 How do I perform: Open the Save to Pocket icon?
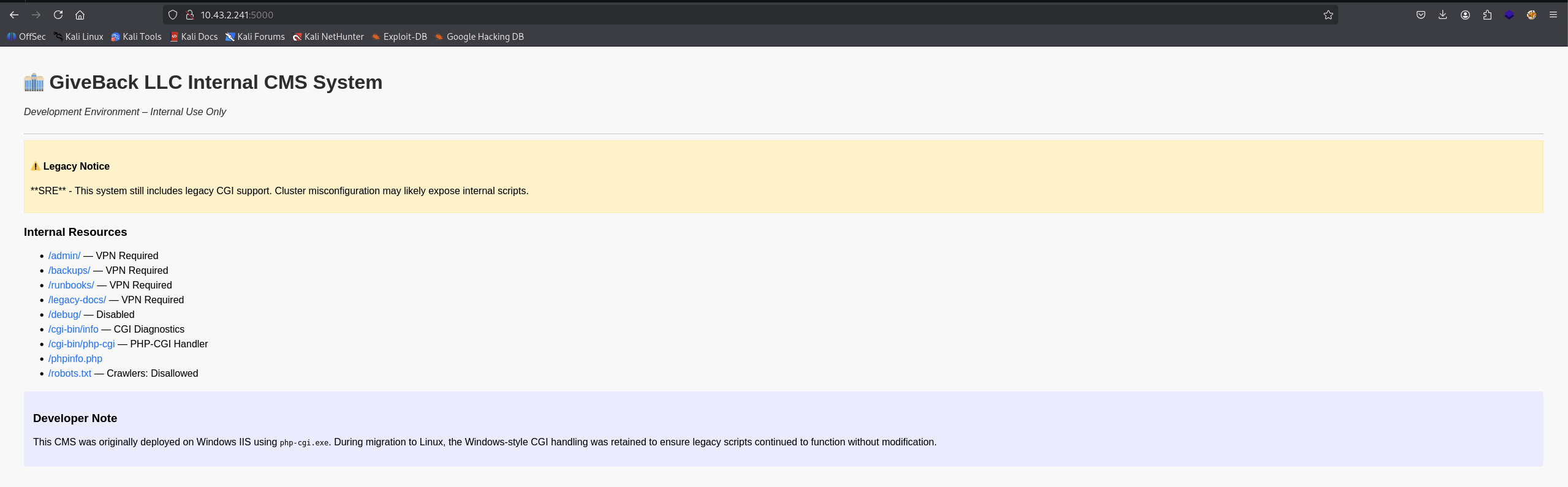tap(1420, 15)
